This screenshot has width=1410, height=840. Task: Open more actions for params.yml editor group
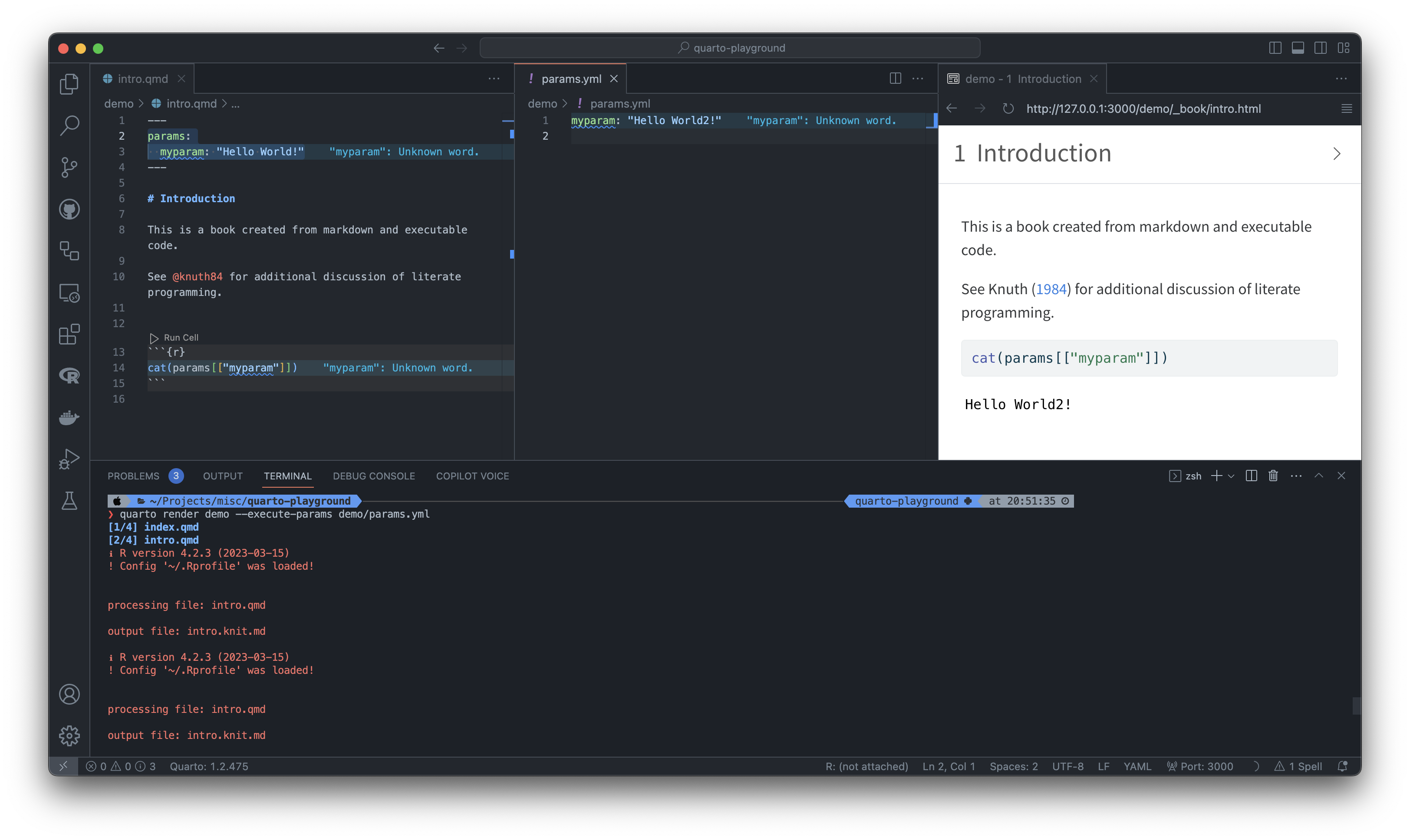(x=918, y=79)
